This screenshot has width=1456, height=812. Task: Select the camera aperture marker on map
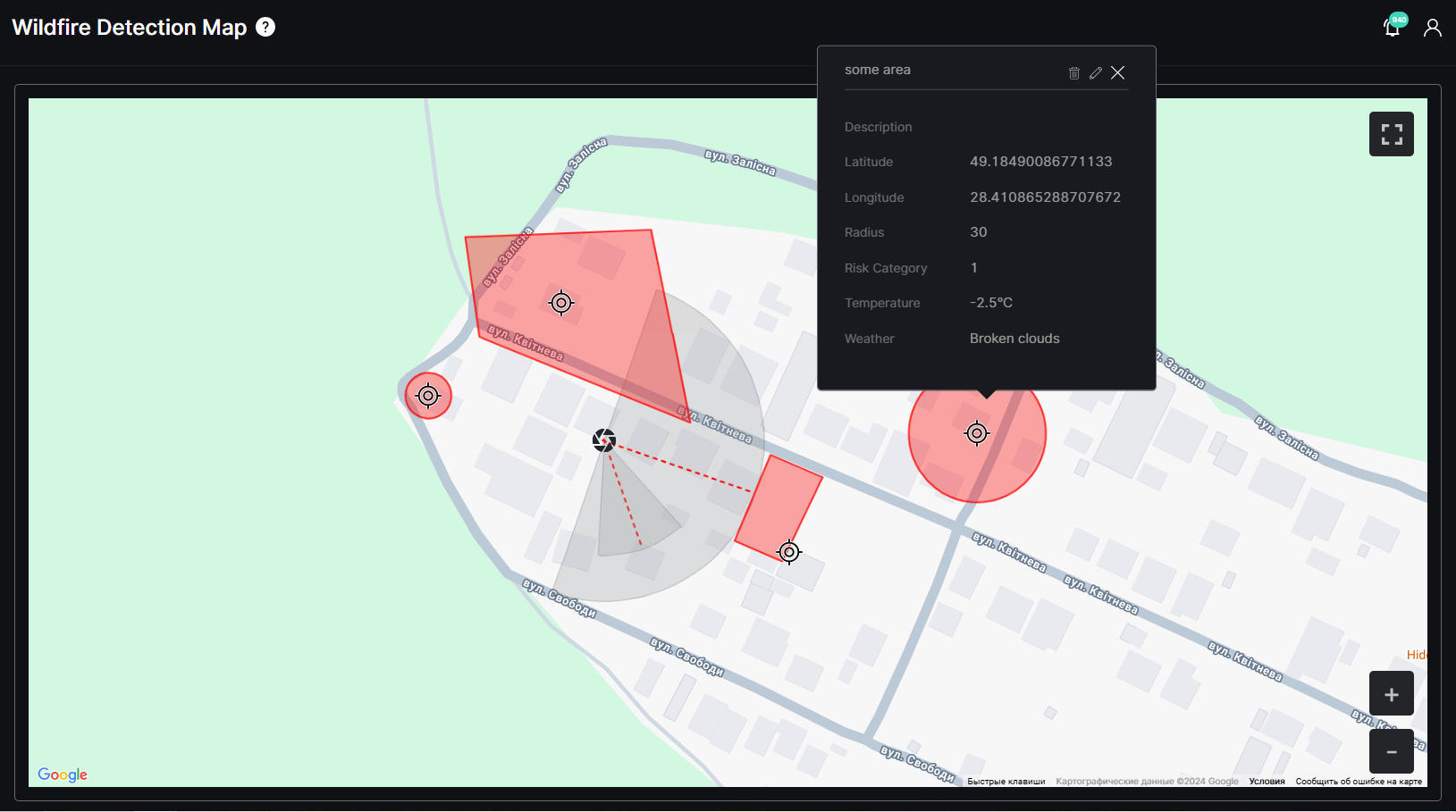pyautogui.click(x=604, y=439)
